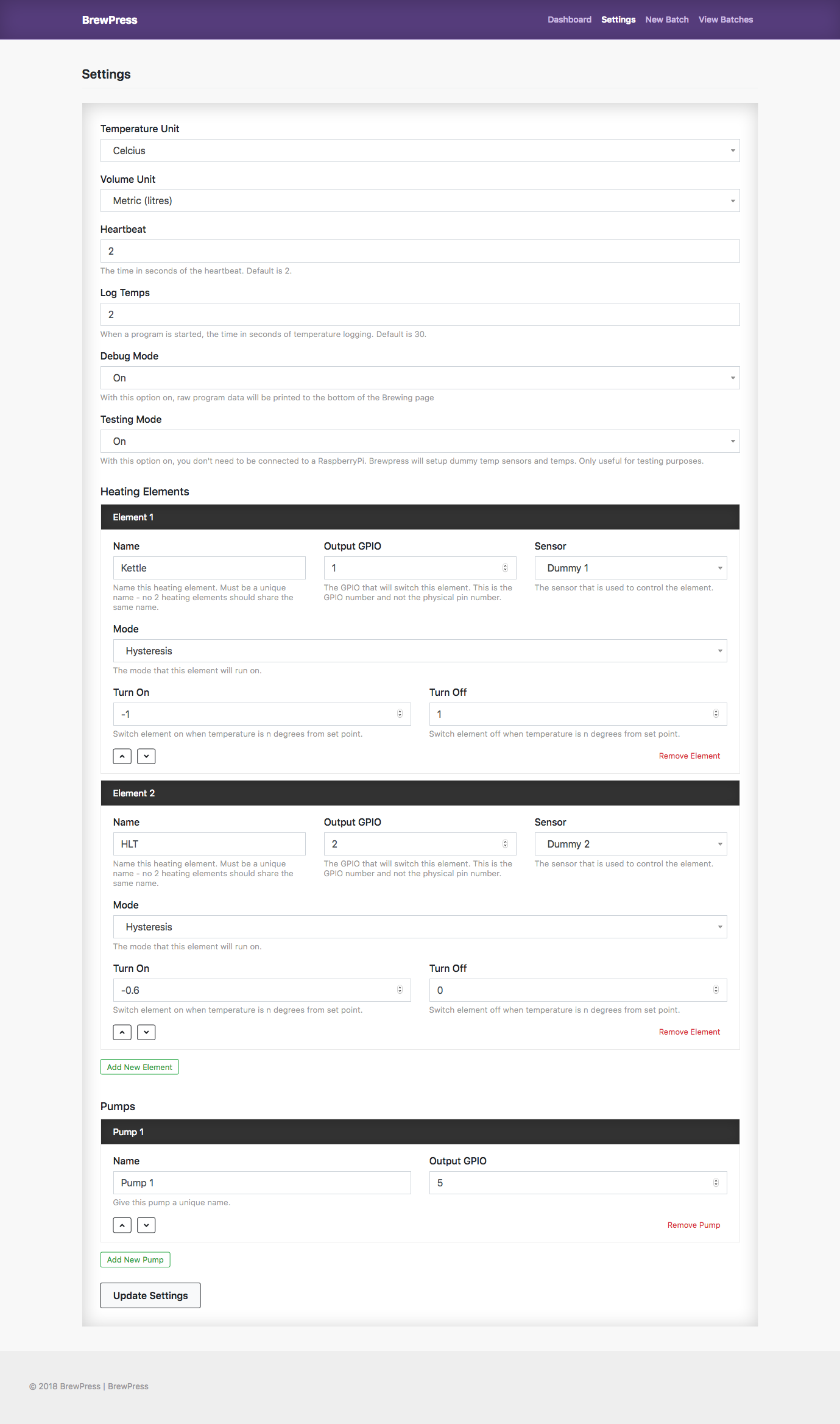
Task: Click stepper on Element 1 Turn Off
Action: coord(716,714)
